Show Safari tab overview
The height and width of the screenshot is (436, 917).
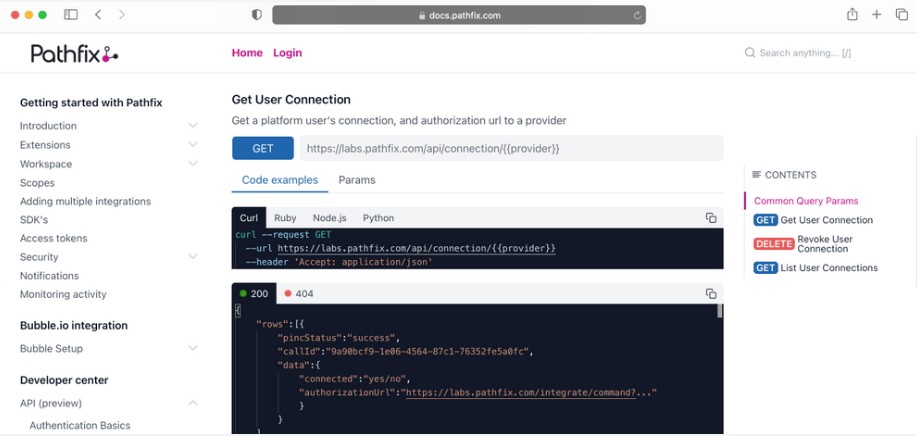901,15
